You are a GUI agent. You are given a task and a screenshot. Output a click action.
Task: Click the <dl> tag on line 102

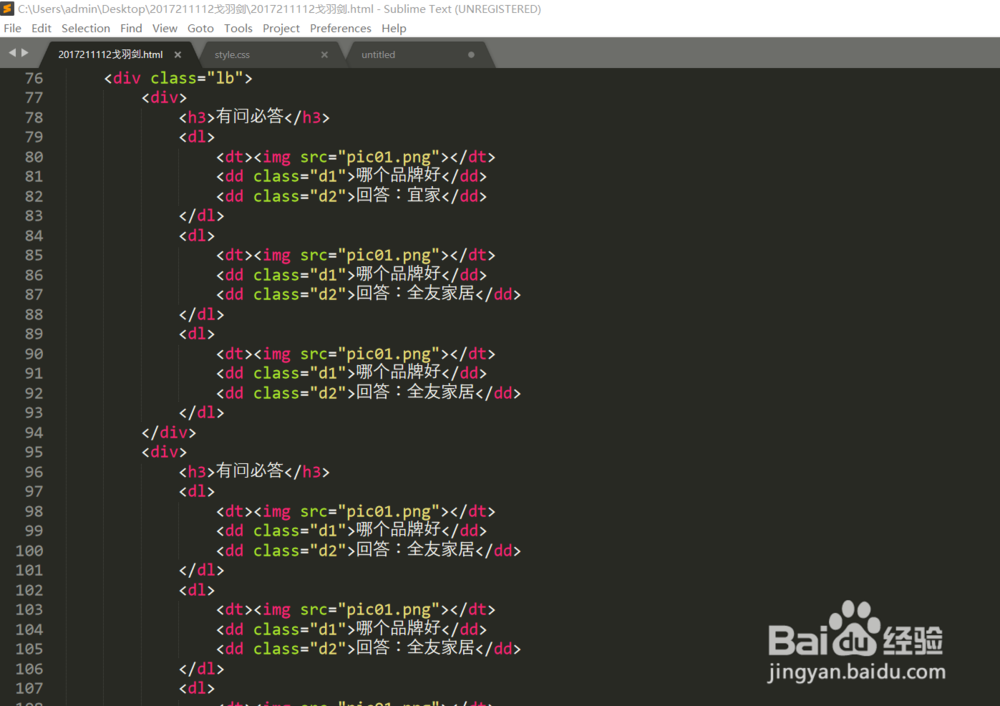pyautogui.click(x=196, y=590)
